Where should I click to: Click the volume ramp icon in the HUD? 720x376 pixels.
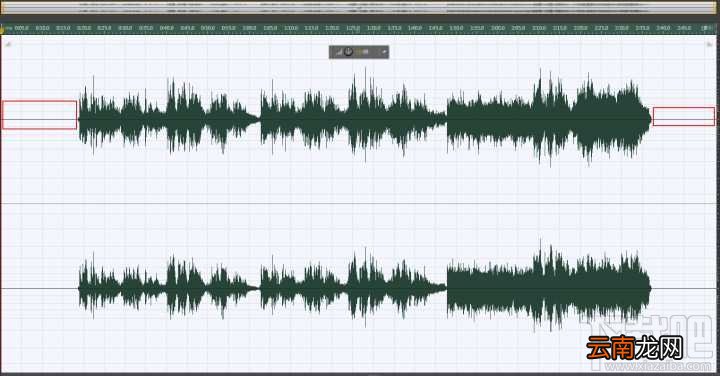(x=338, y=52)
